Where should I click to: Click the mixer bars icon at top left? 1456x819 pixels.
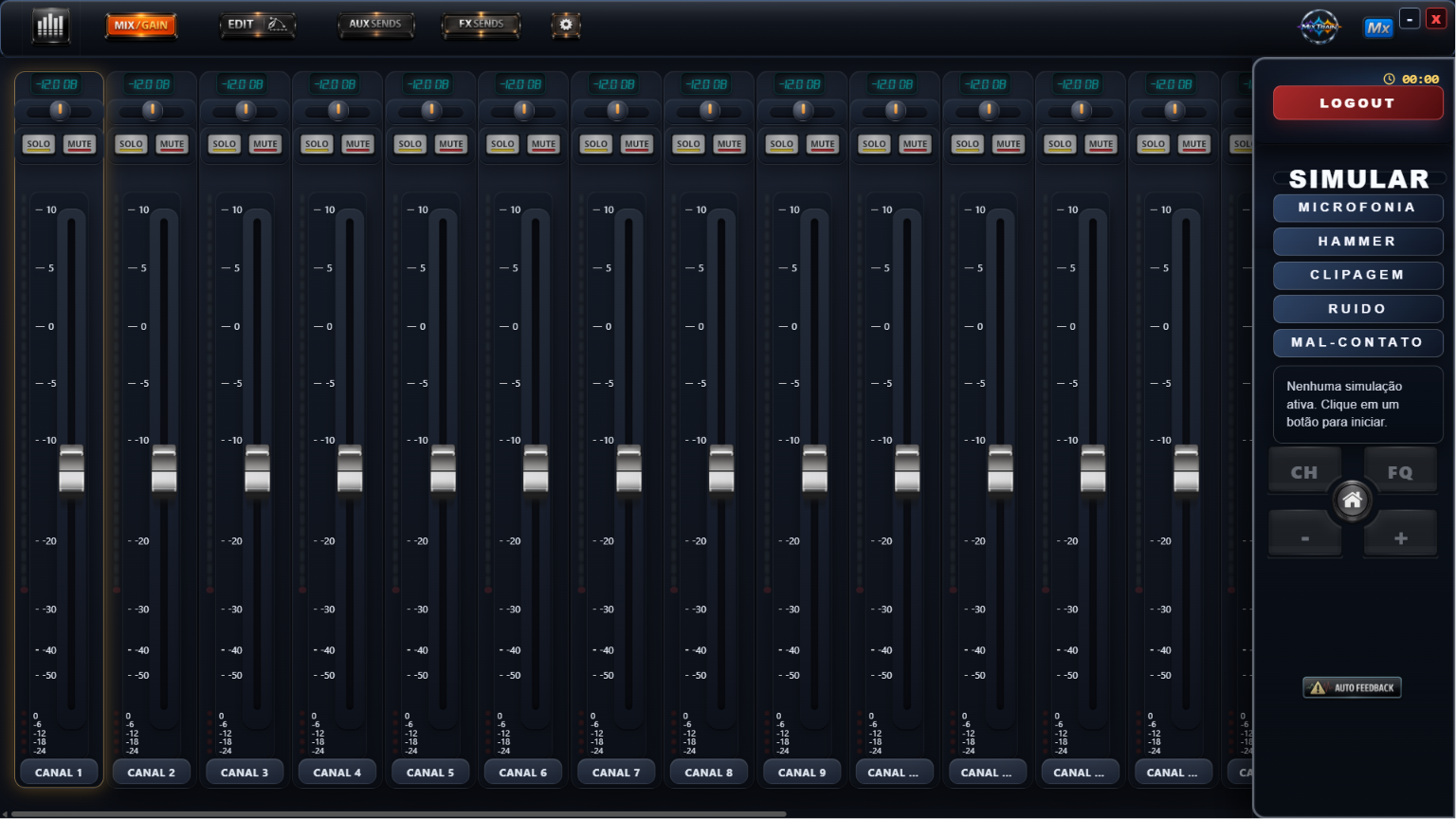(50, 25)
